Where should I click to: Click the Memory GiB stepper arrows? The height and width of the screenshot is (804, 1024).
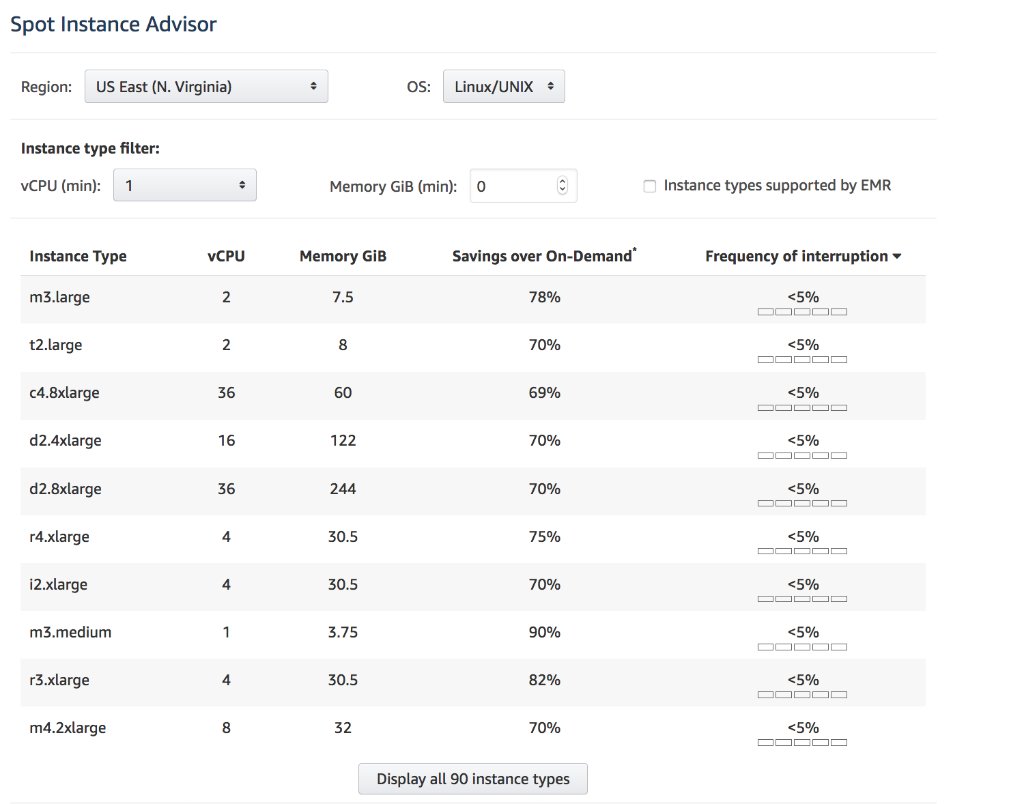click(562, 186)
